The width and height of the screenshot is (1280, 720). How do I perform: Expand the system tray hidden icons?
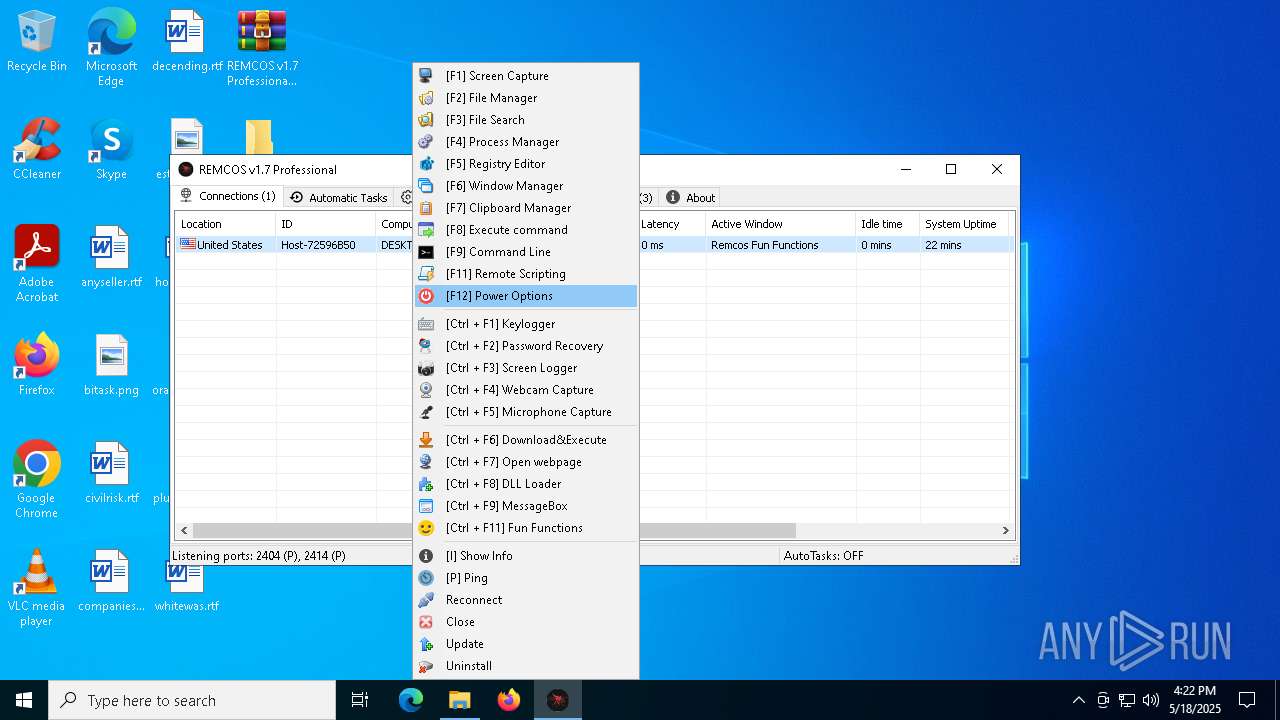[1078, 700]
